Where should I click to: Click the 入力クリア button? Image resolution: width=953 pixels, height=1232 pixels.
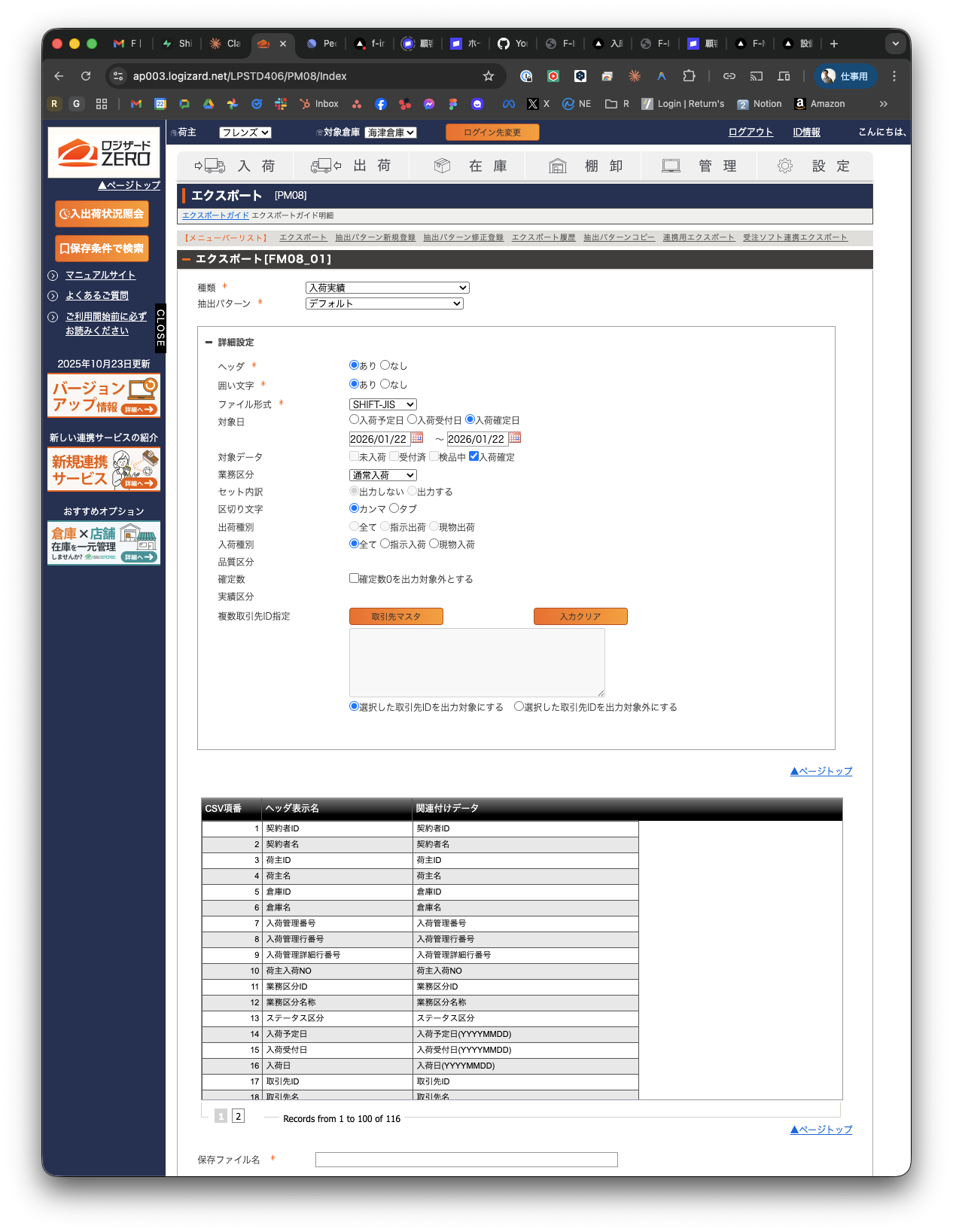580,617
